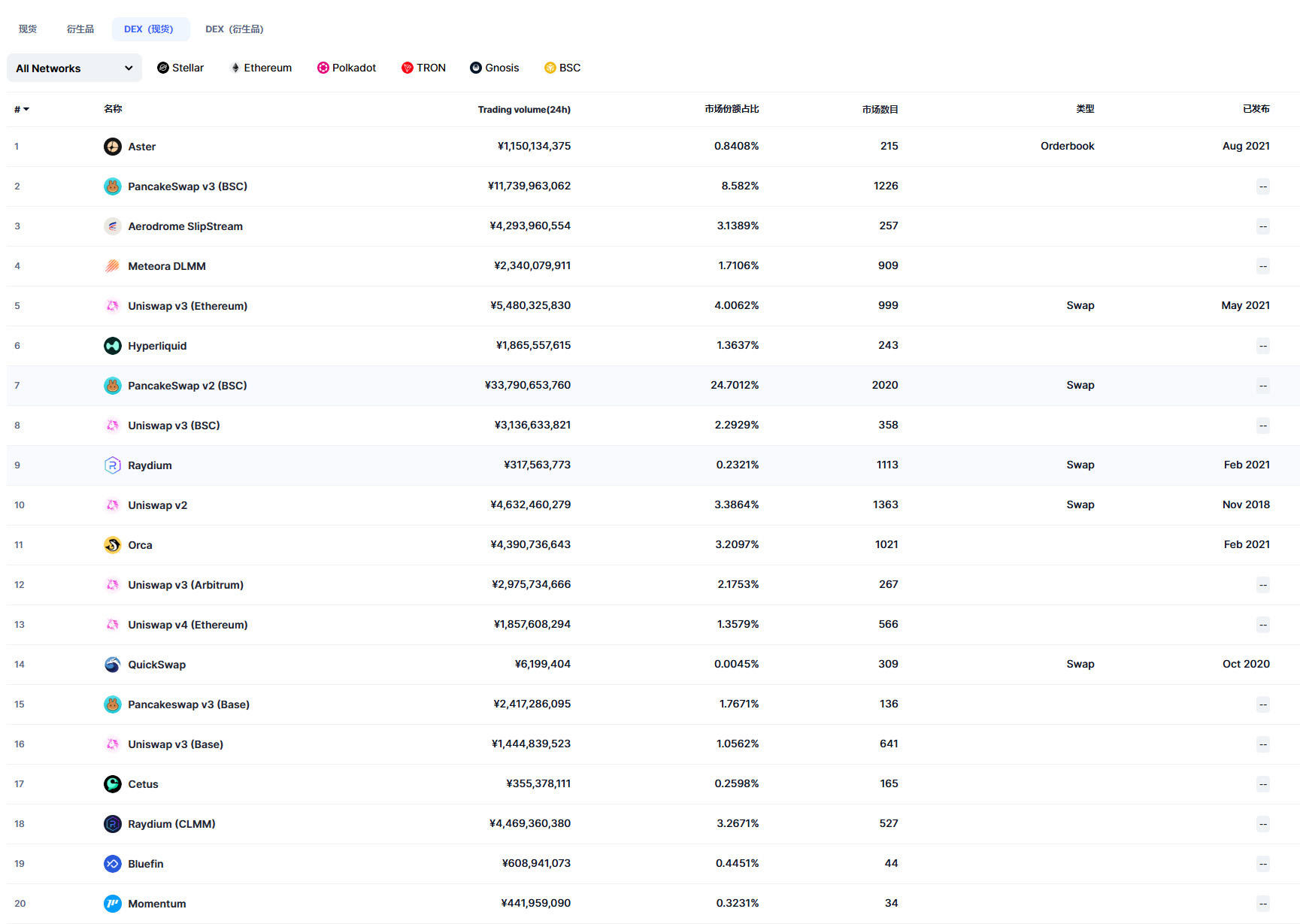
Task: Click the Uniswap v3 (BSC) logo icon
Action: click(112, 426)
